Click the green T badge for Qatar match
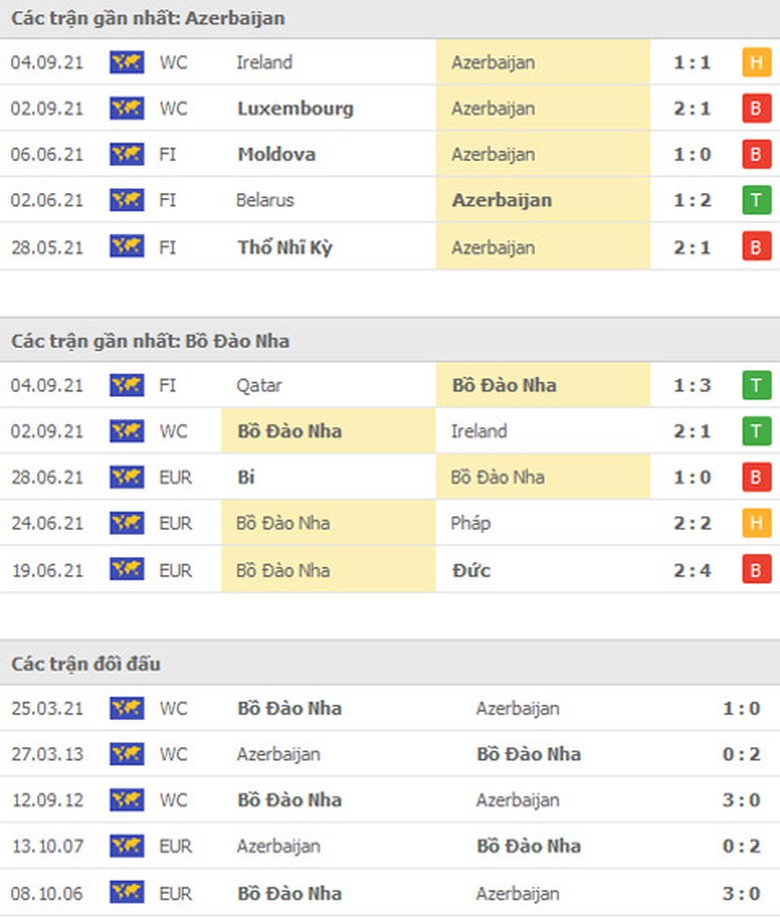The height and width of the screenshot is (918, 780). pyautogui.click(x=757, y=385)
